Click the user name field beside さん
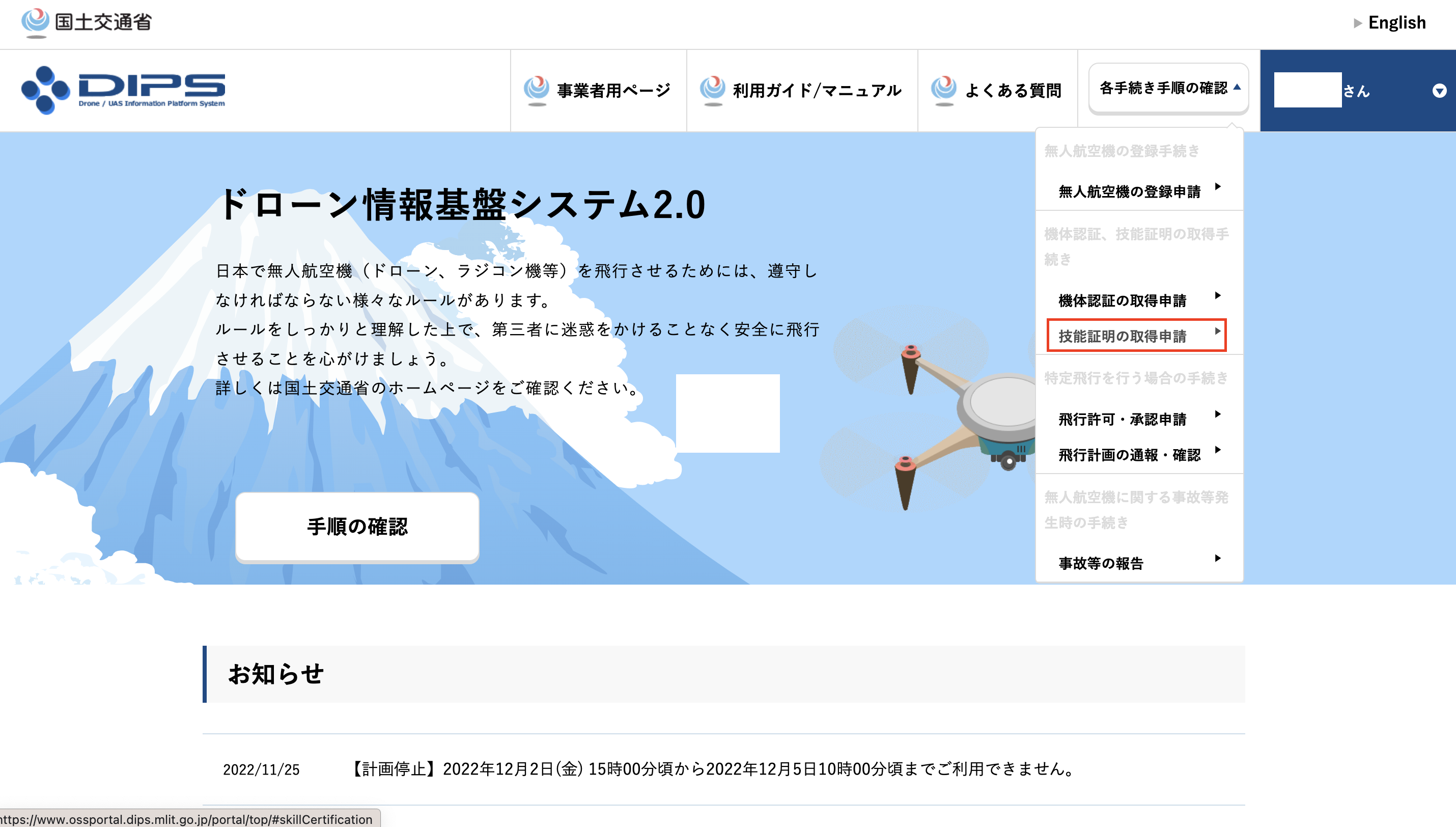This screenshot has width=1456, height=827. 1307,90
